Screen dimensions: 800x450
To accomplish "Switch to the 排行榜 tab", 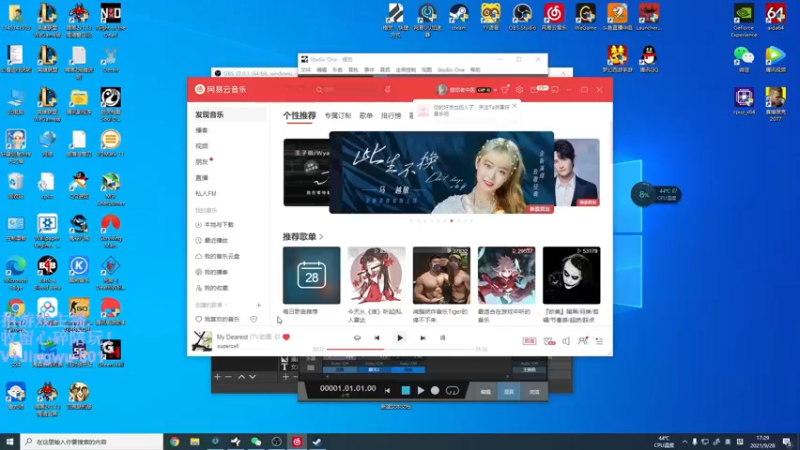I will coord(391,116).
